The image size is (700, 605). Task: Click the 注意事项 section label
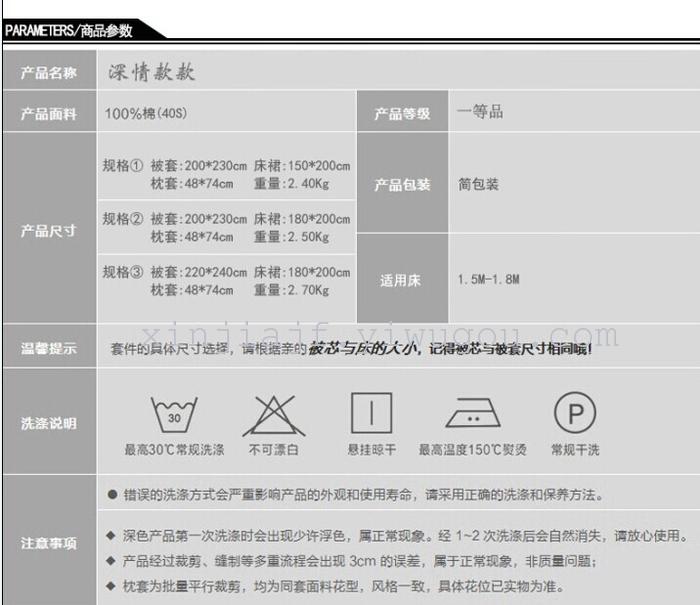pos(49,543)
